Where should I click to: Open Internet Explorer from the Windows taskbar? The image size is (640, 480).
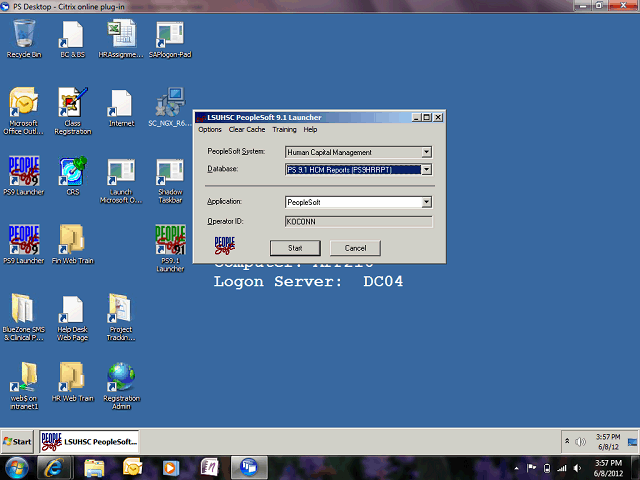point(55,468)
